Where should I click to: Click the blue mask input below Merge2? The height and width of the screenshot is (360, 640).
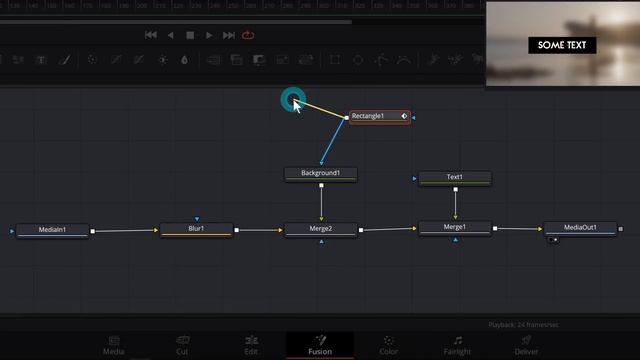tap(322, 242)
